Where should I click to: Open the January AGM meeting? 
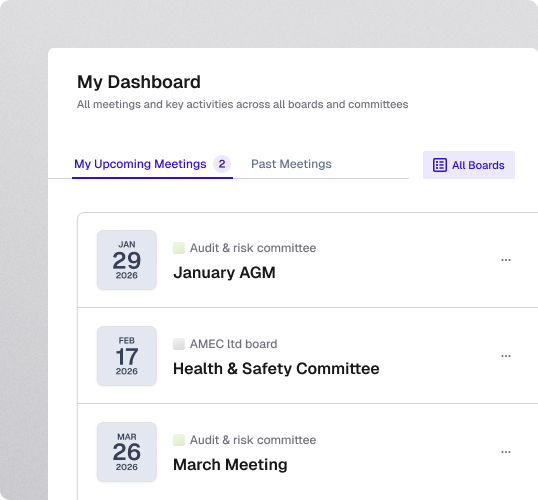pyautogui.click(x=224, y=273)
